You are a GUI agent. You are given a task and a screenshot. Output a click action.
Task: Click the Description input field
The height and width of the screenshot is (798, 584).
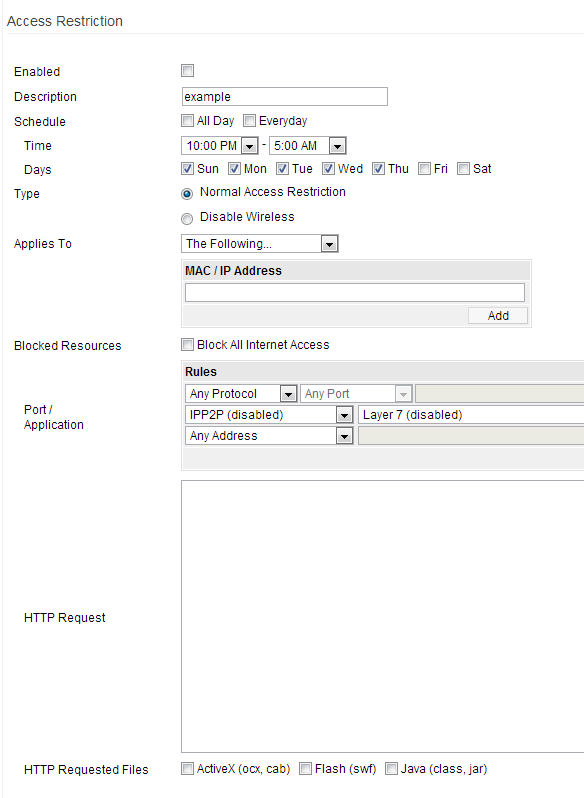pyautogui.click(x=284, y=97)
